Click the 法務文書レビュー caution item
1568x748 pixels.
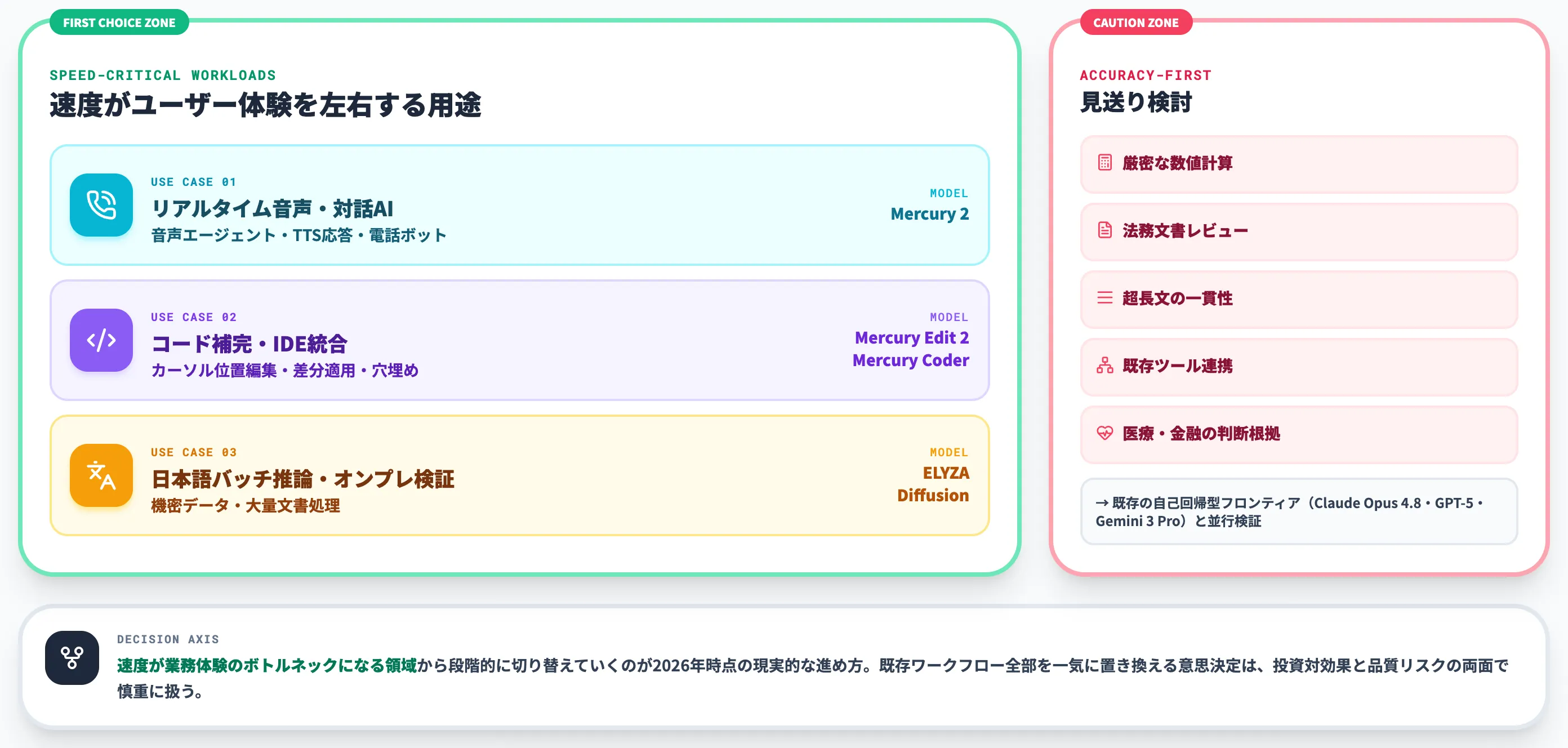coord(1299,231)
